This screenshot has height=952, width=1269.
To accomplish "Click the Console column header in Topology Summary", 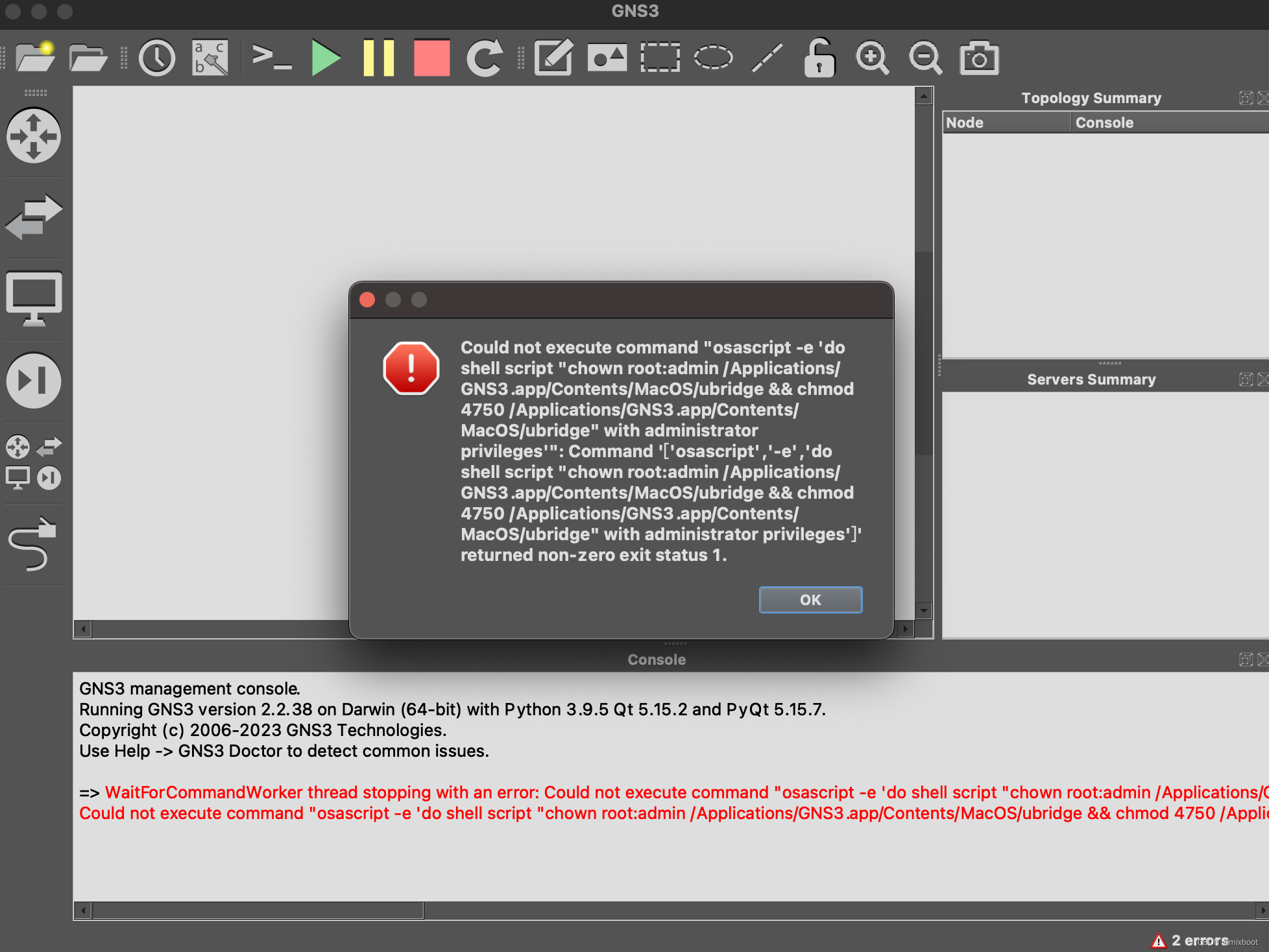I will (x=1170, y=123).
